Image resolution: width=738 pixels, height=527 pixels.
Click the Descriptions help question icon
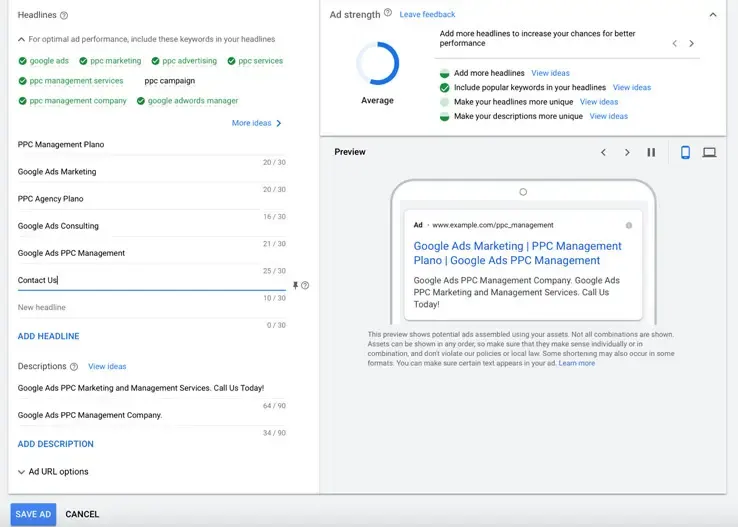pyautogui.click(x=74, y=367)
